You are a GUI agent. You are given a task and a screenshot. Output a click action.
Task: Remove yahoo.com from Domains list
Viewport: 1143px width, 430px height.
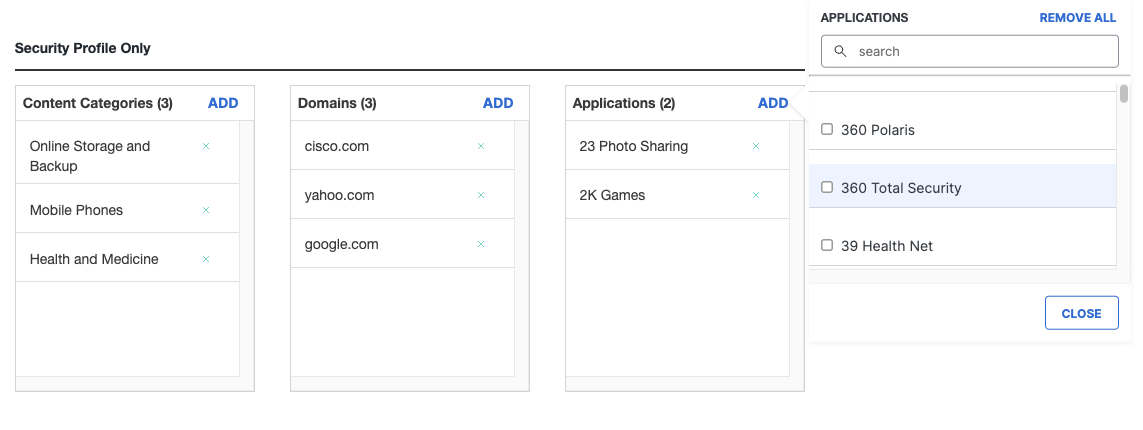pyautogui.click(x=480, y=195)
